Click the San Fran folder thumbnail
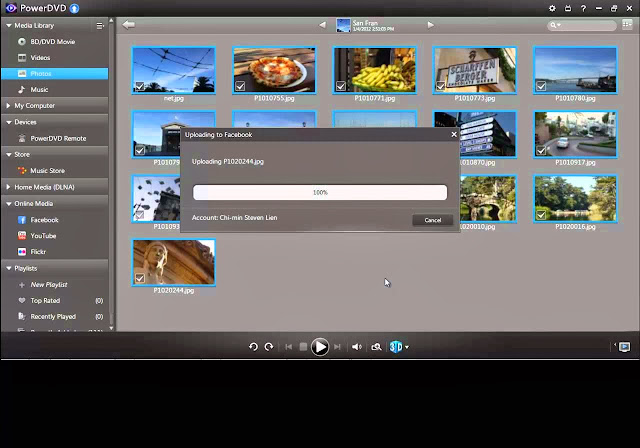 point(343,25)
